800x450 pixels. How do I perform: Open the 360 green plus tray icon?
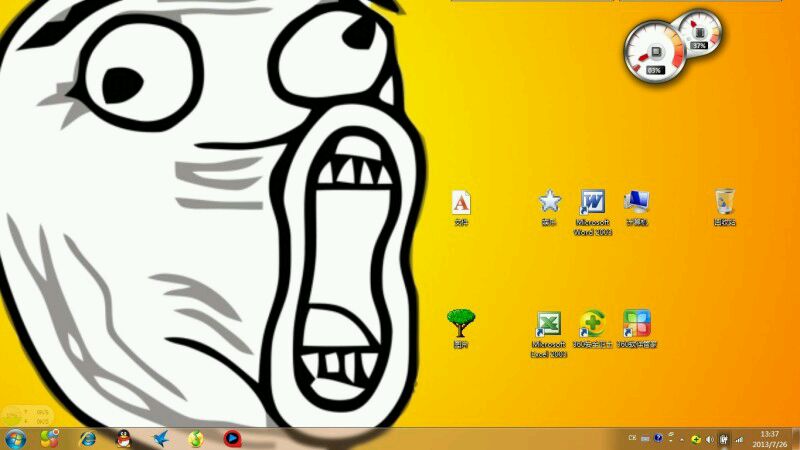[695, 439]
